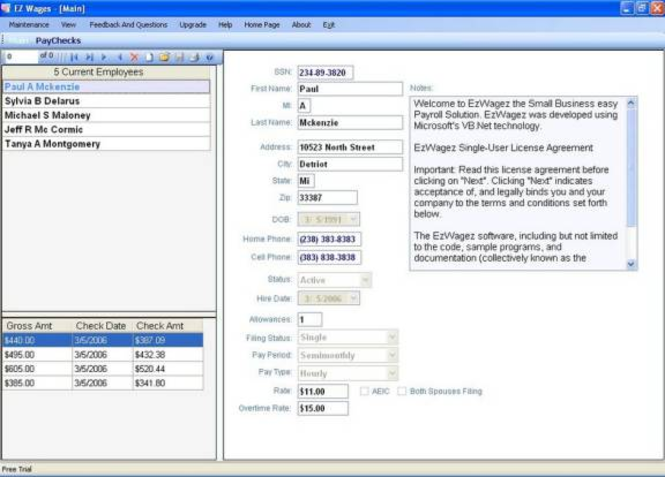Click the Notes box scrollbar down arrow
665x477 pixels.
point(631,264)
